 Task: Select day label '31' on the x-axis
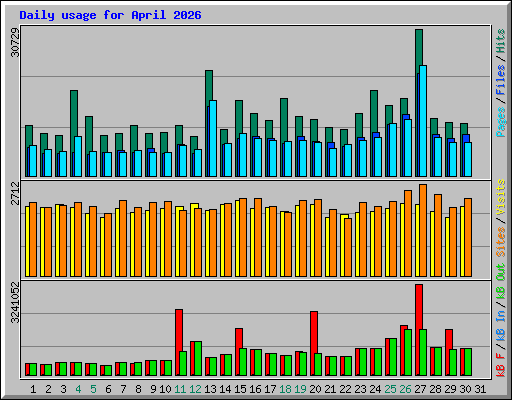[480, 389]
